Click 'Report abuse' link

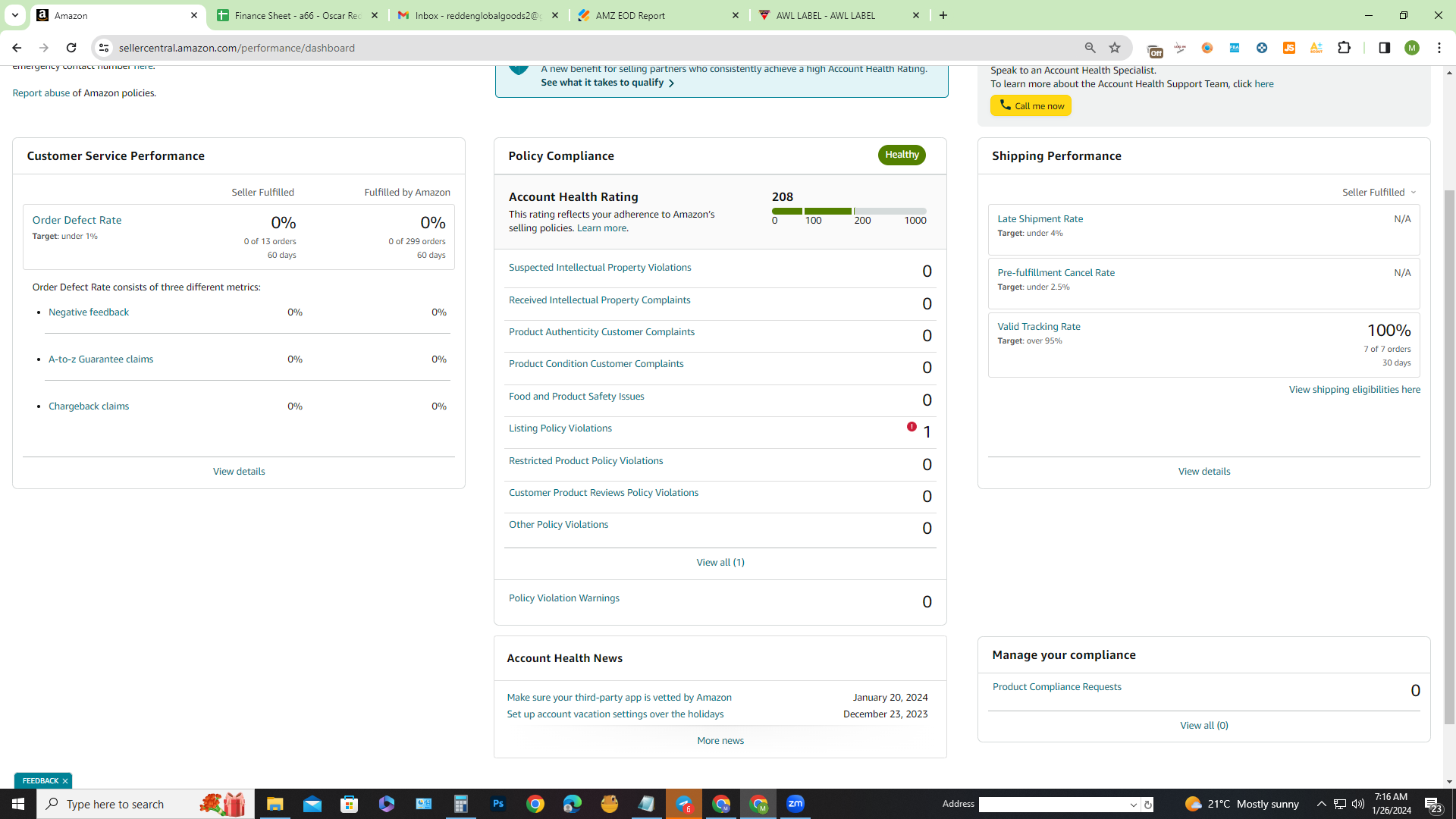coord(41,93)
